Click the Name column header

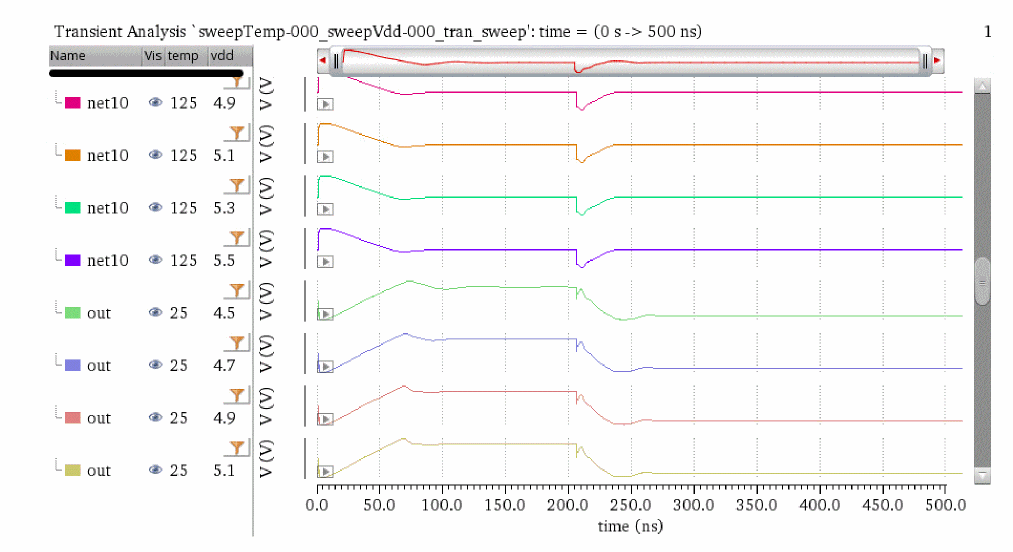pyautogui.click(x=96, y=56)
